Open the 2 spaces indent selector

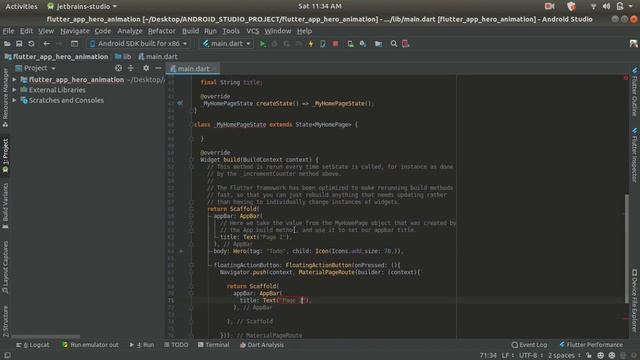pos(564,356)
